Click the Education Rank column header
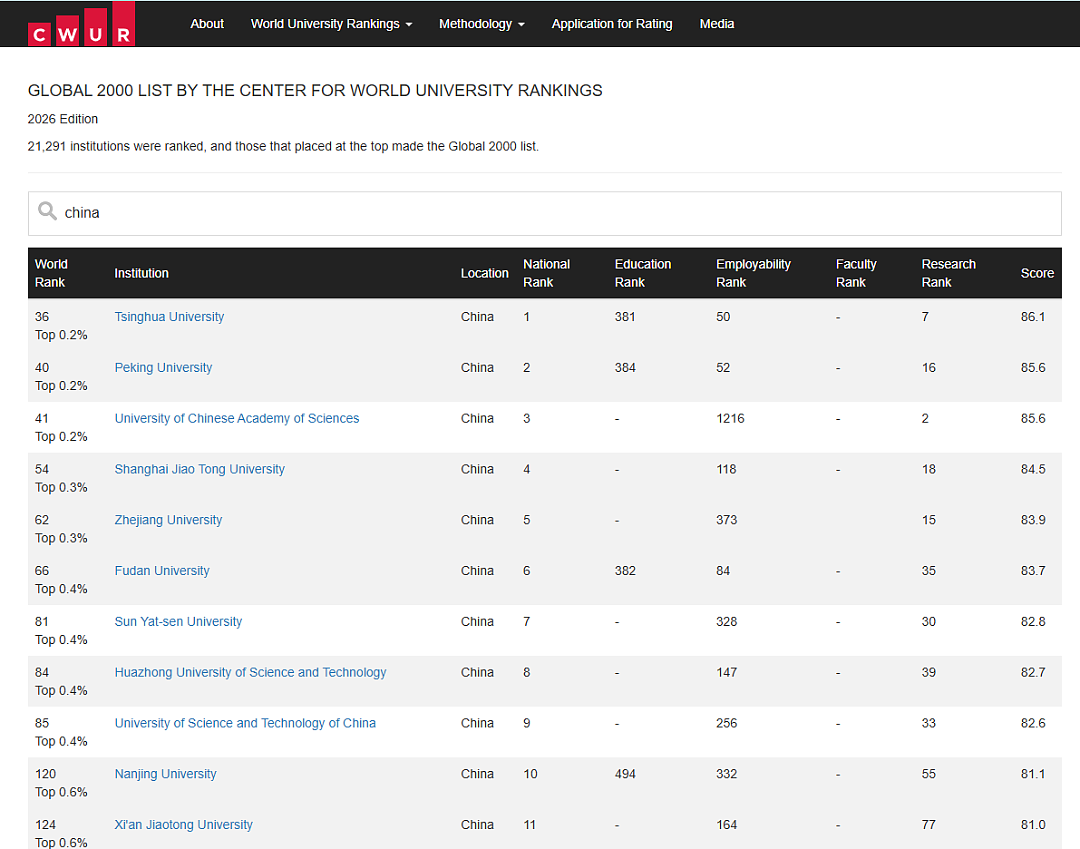 tap(643, 273)
